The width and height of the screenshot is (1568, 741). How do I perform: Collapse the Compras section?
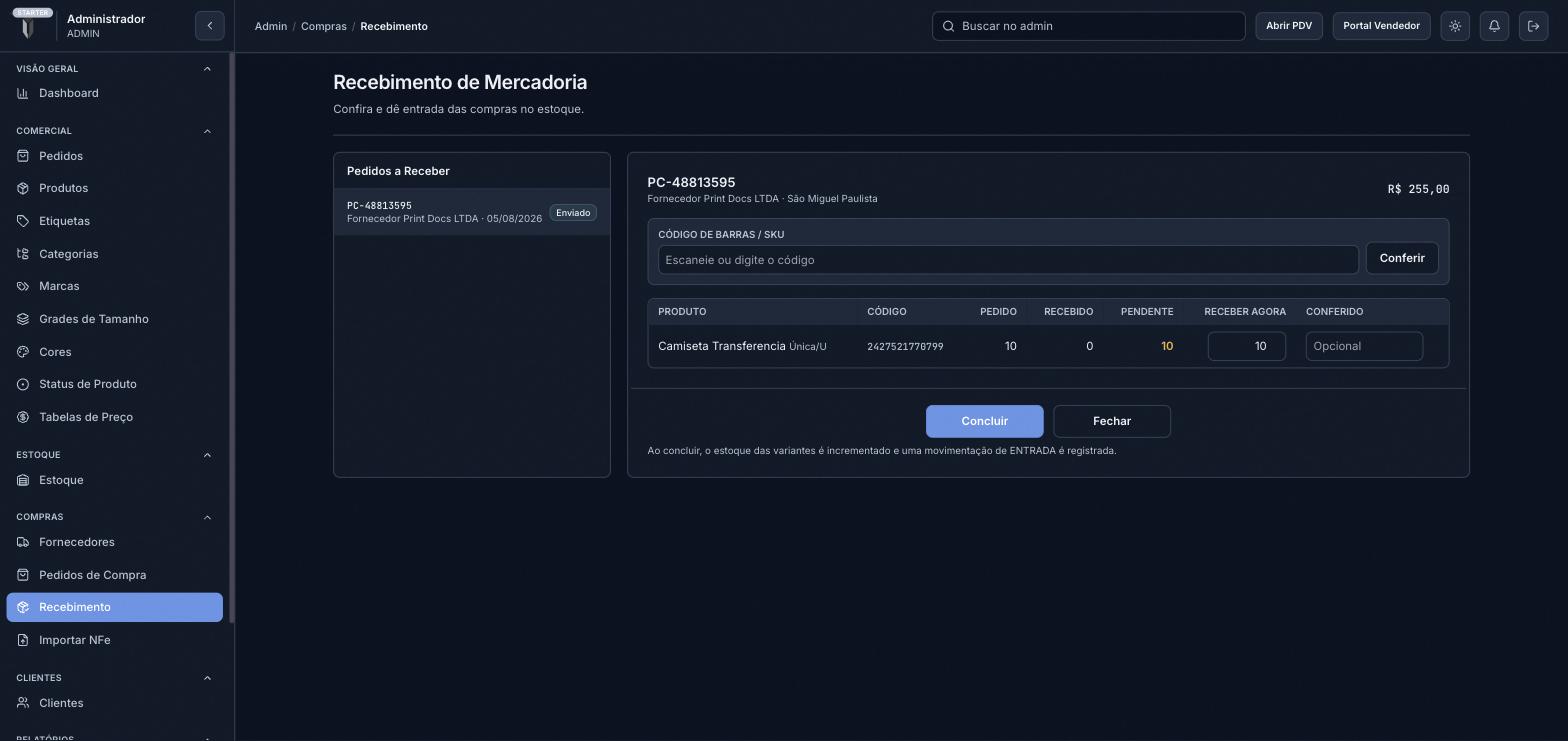(x=207, y=517)
